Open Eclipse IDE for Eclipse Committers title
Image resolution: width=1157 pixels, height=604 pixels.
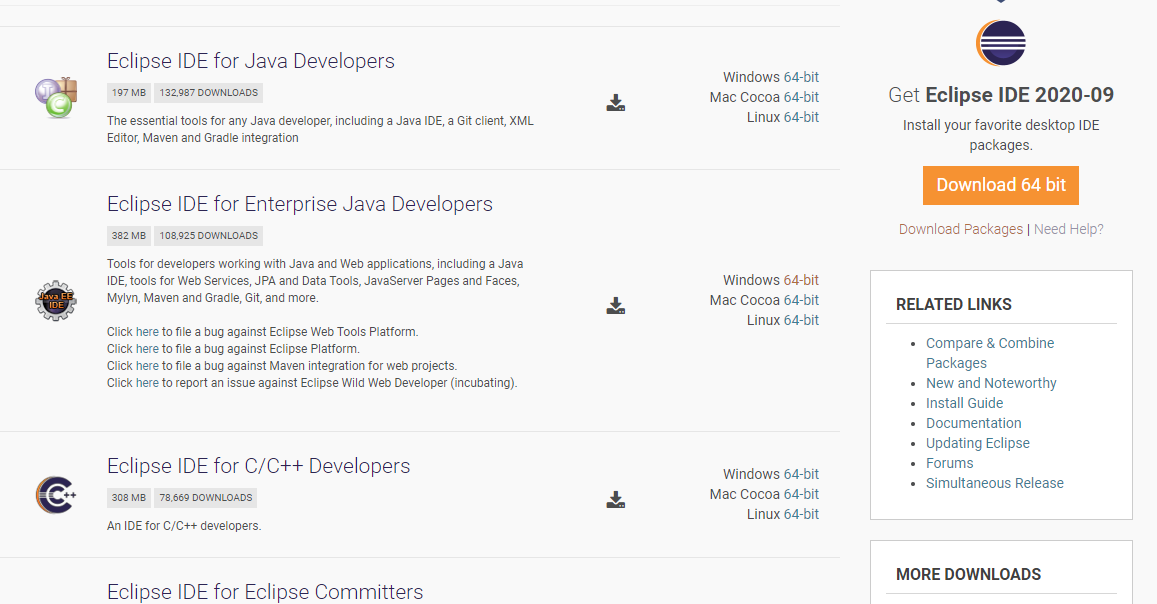click(x=265, y=591)
